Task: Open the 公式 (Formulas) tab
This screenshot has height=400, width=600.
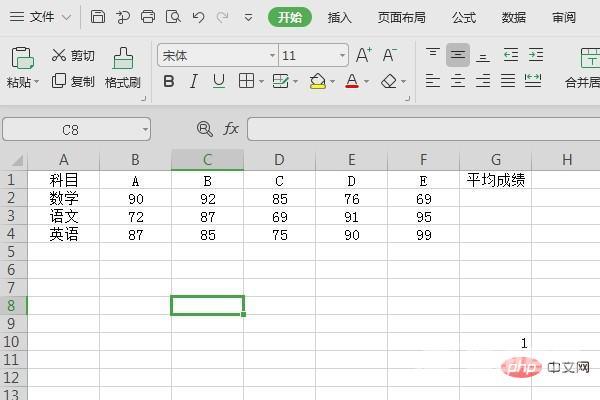Action: point(464,17)
